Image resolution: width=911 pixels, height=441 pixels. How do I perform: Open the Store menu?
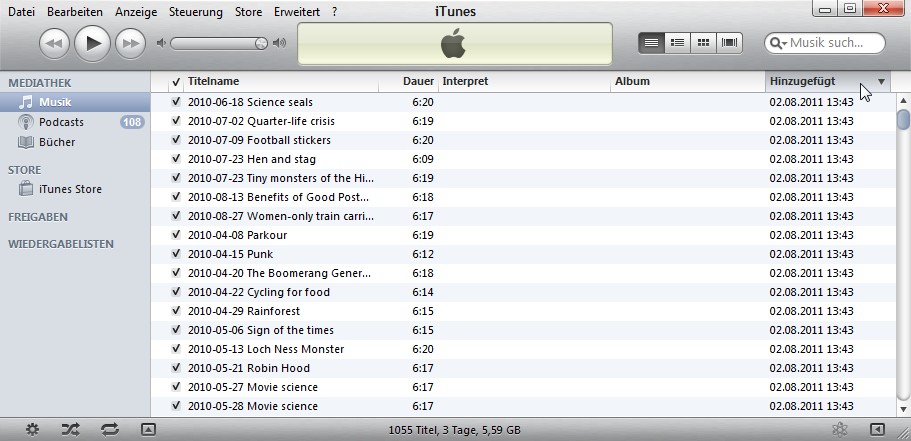tap(248, 12)
